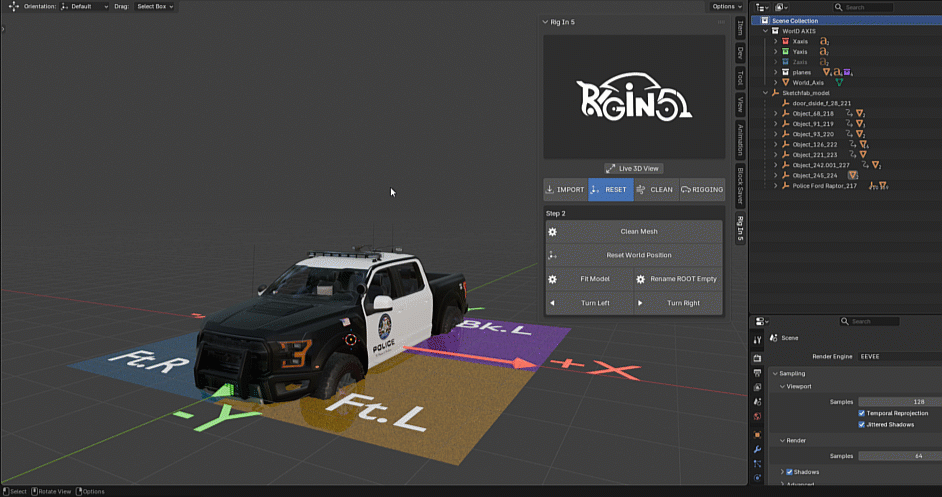The height and width of the screenshot is (497, 942).
Task: Click the Sketchfab_model empty object icon
Action: (x=775, y=93)
